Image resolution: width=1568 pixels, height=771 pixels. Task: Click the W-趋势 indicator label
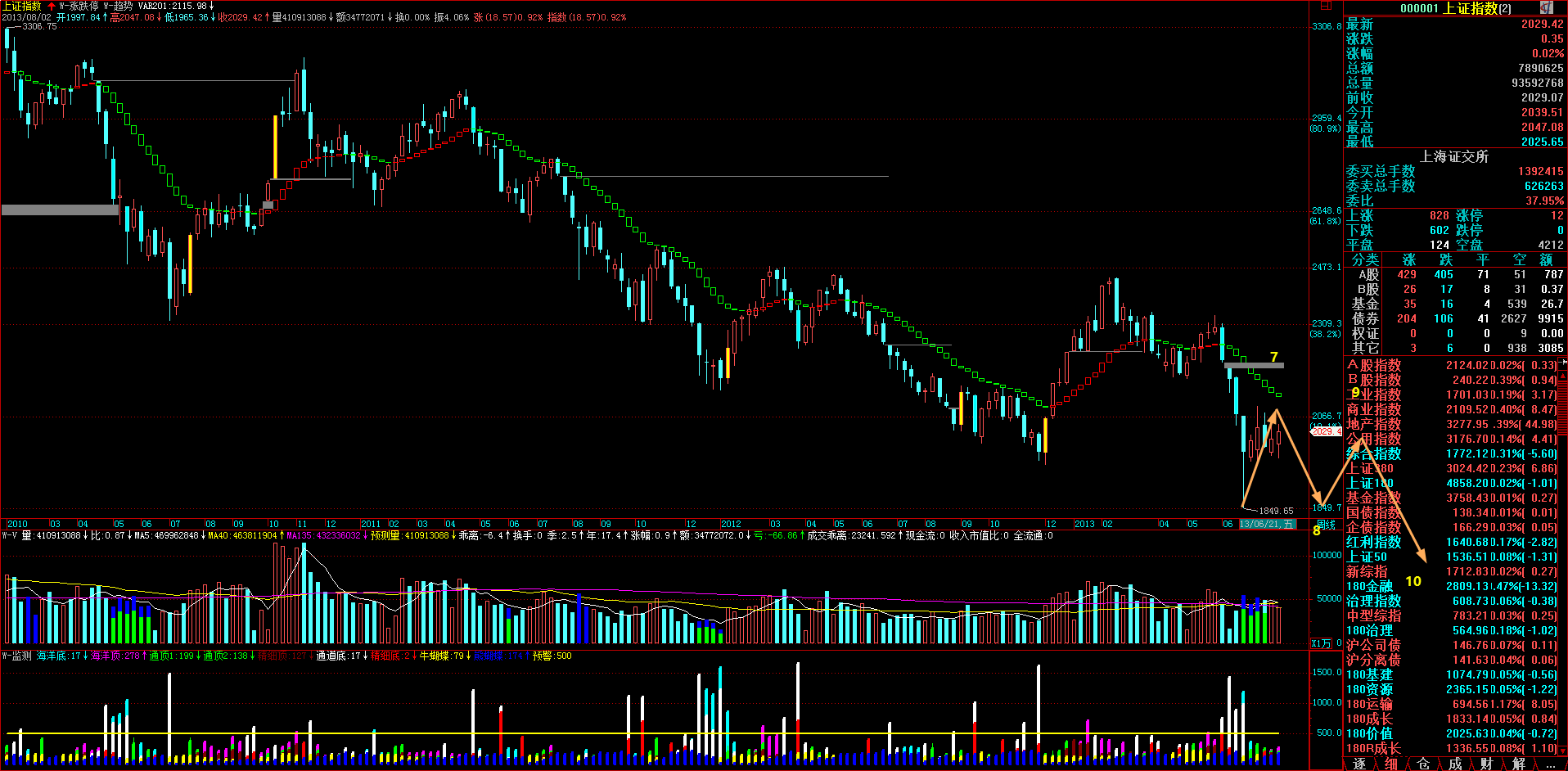click(x=118, y=6)
